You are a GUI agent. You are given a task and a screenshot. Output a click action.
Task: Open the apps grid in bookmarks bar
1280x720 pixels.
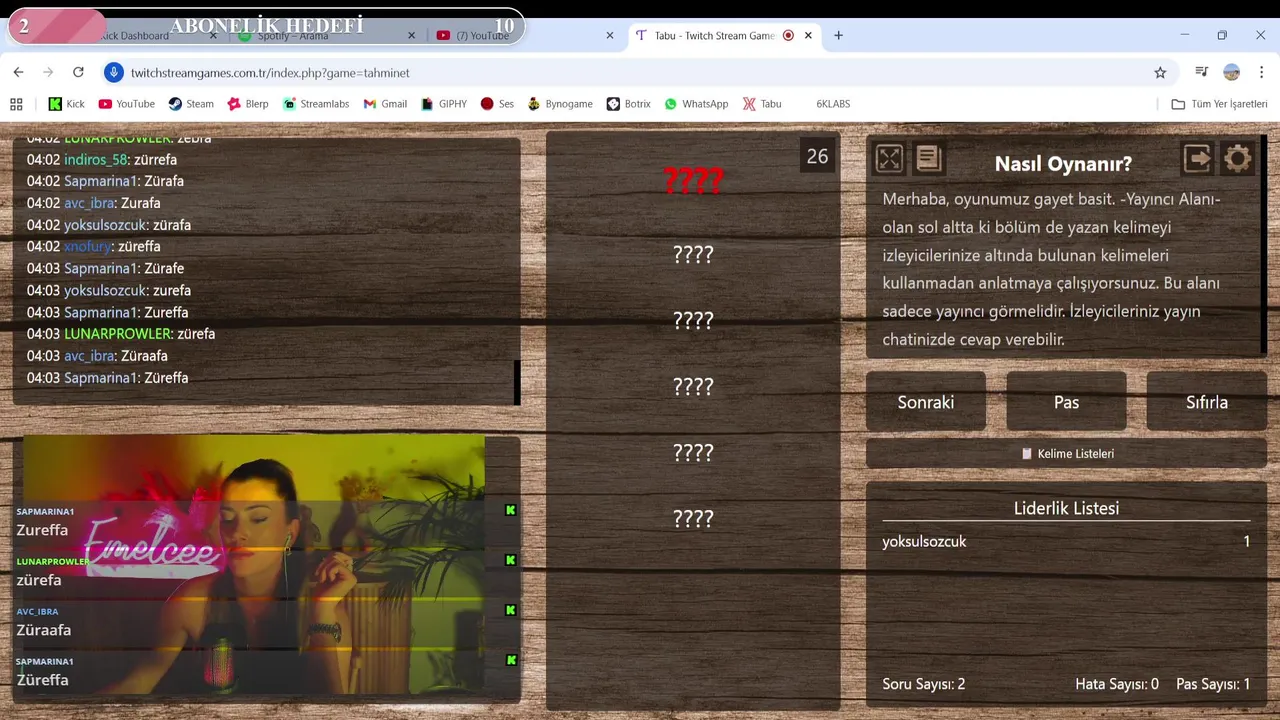(x=16, y=104)
